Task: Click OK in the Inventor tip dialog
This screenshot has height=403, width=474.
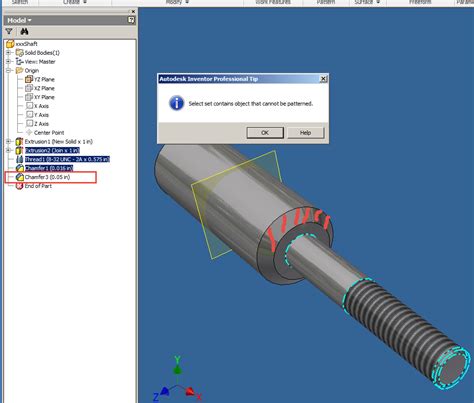Action: pyautogui.click(x=265, y=133)
